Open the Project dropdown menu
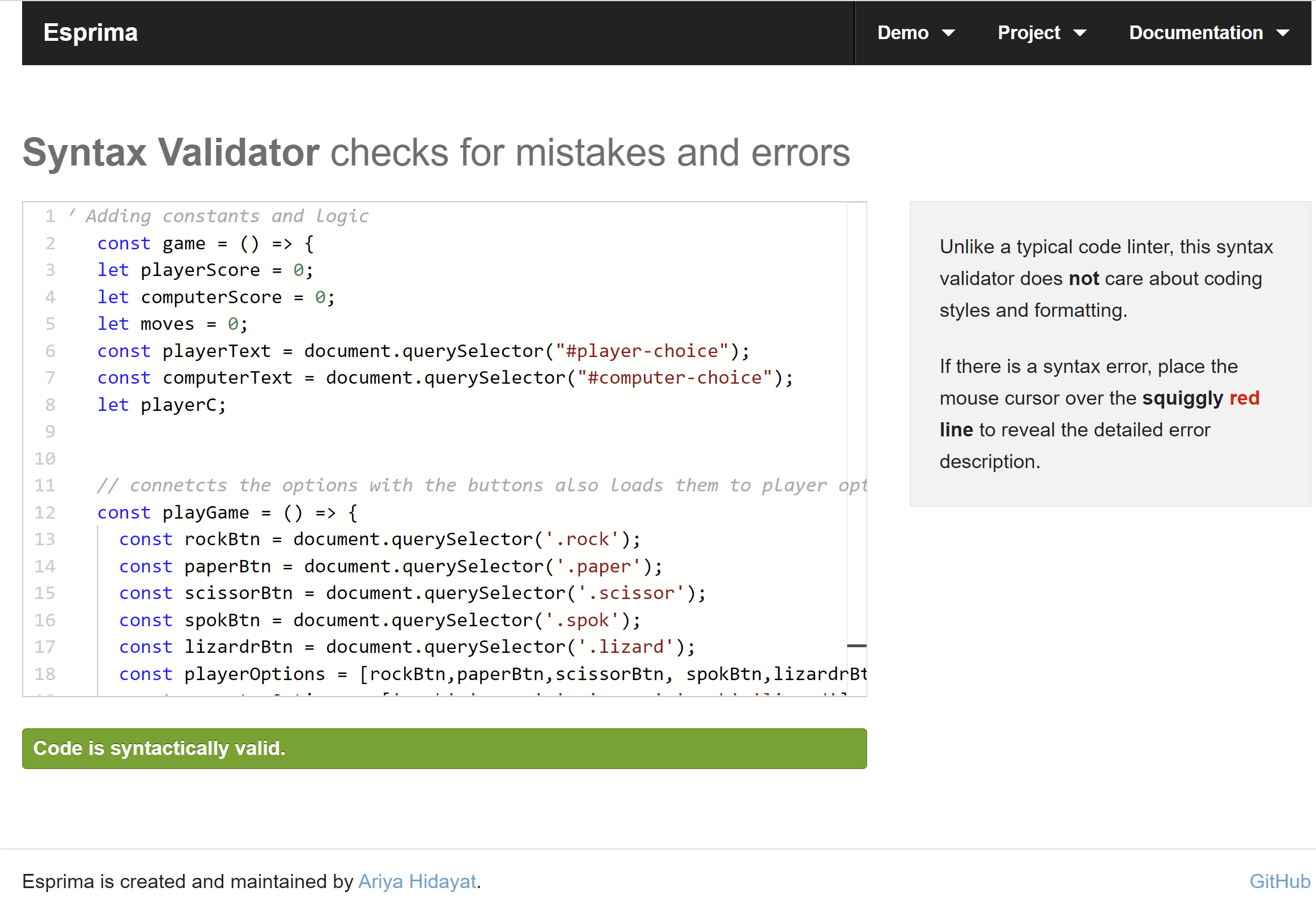The image size is (1316, 900). [1029, 33]
